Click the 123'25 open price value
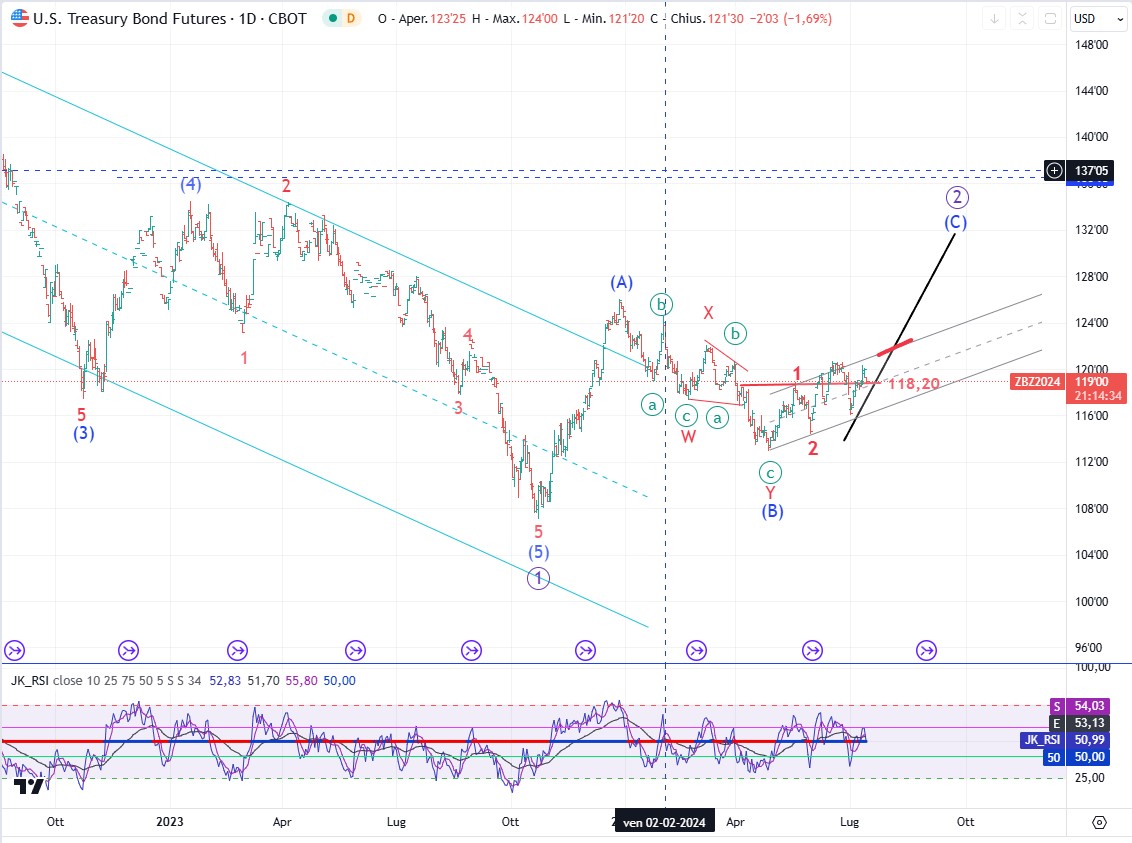This screenshot has height=843, width=1132. (448, 19)
